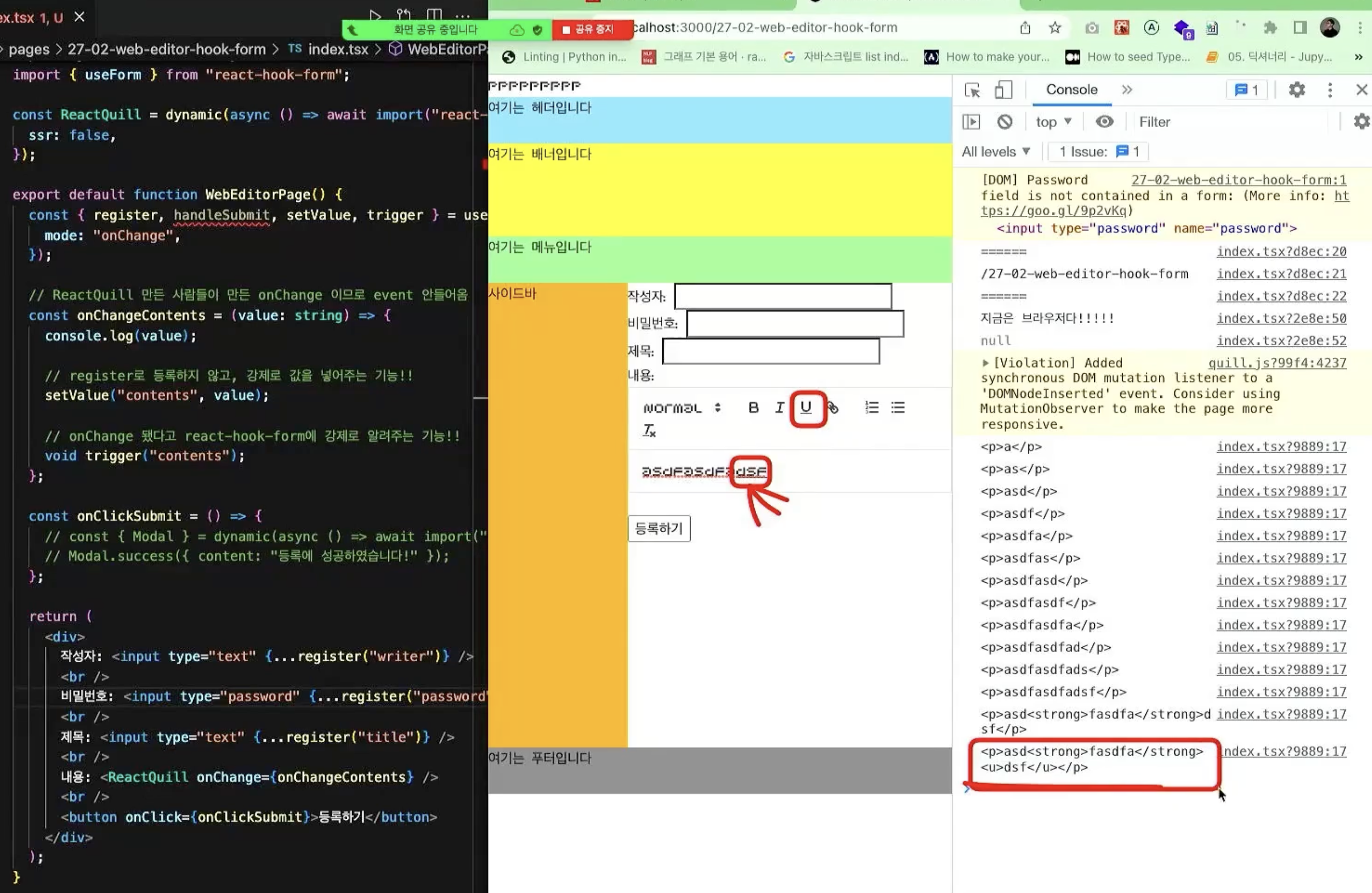Click inside Quill editor text area
This screenshot has height=893, width=1372.
(790, 472)
